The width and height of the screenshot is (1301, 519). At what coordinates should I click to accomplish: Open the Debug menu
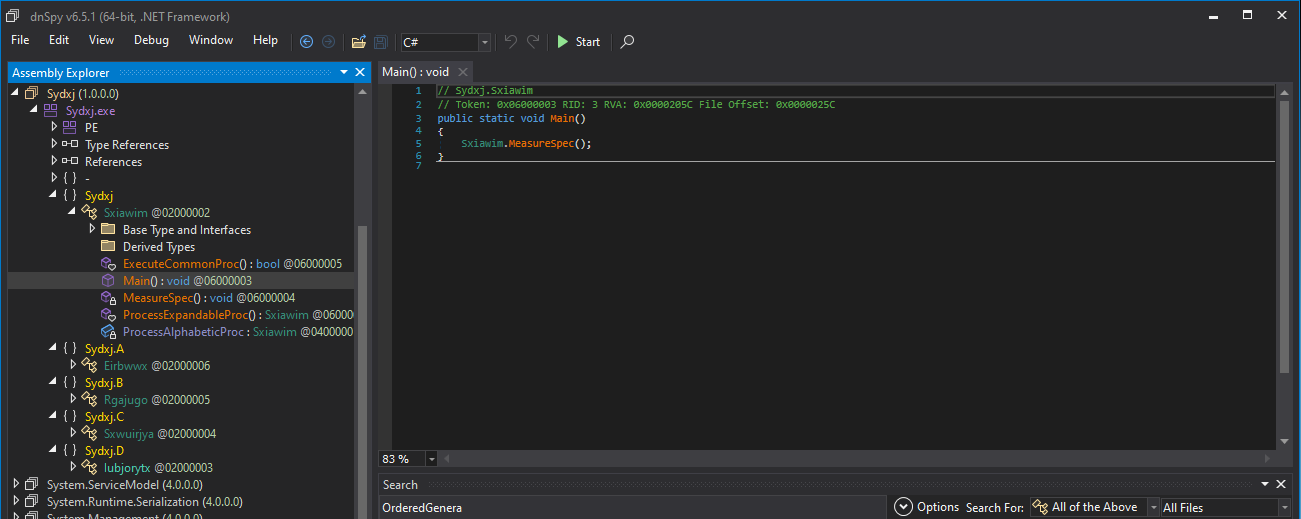click(x=151, y=40)
